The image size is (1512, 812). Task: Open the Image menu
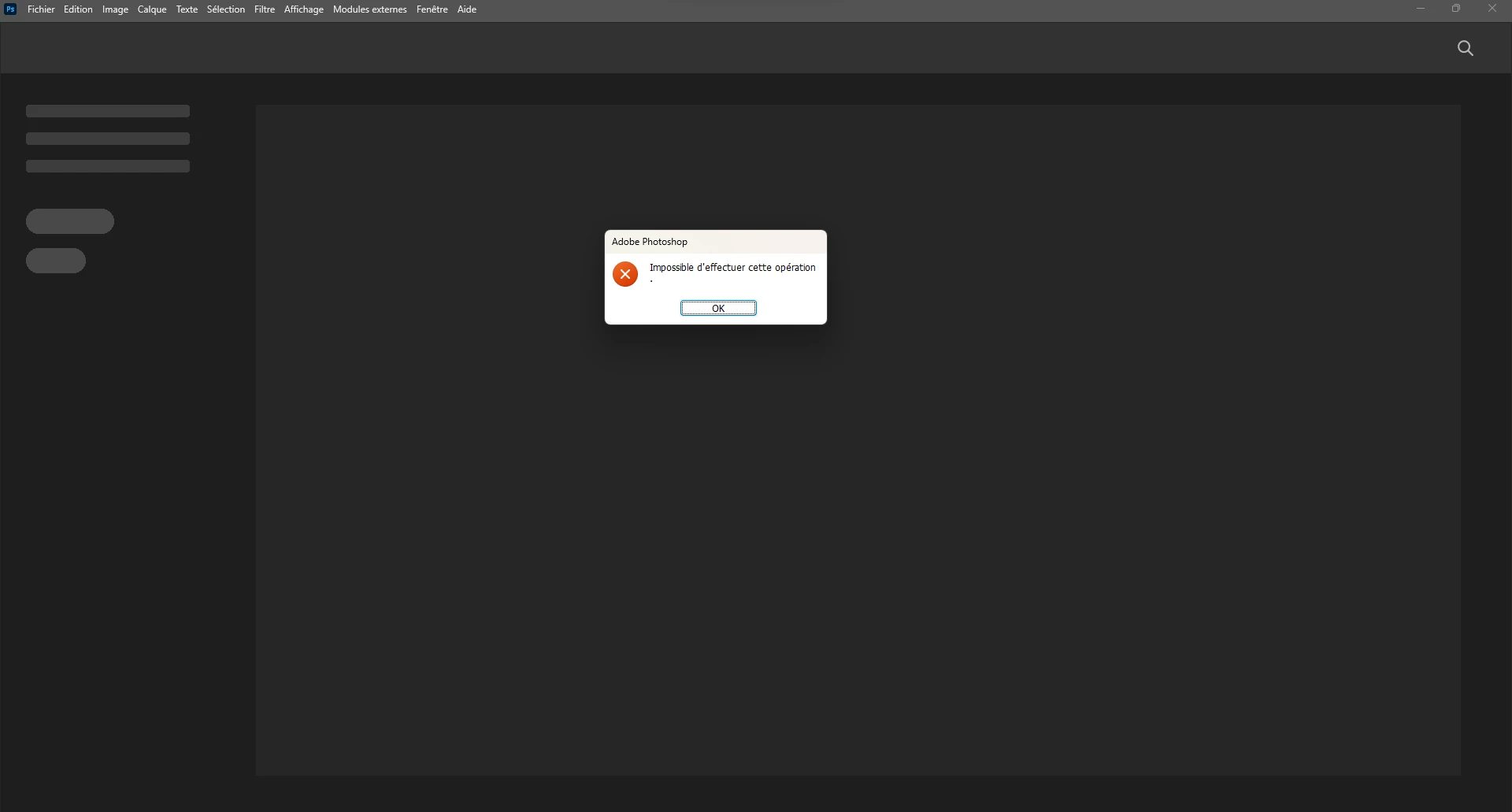pos(115,9)
